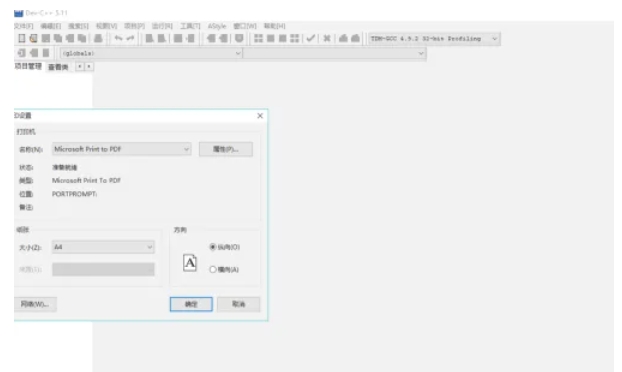Click the Redo arrow icon
The width and height of the screenshot is (622, 372).
click(x=130, y=38)
